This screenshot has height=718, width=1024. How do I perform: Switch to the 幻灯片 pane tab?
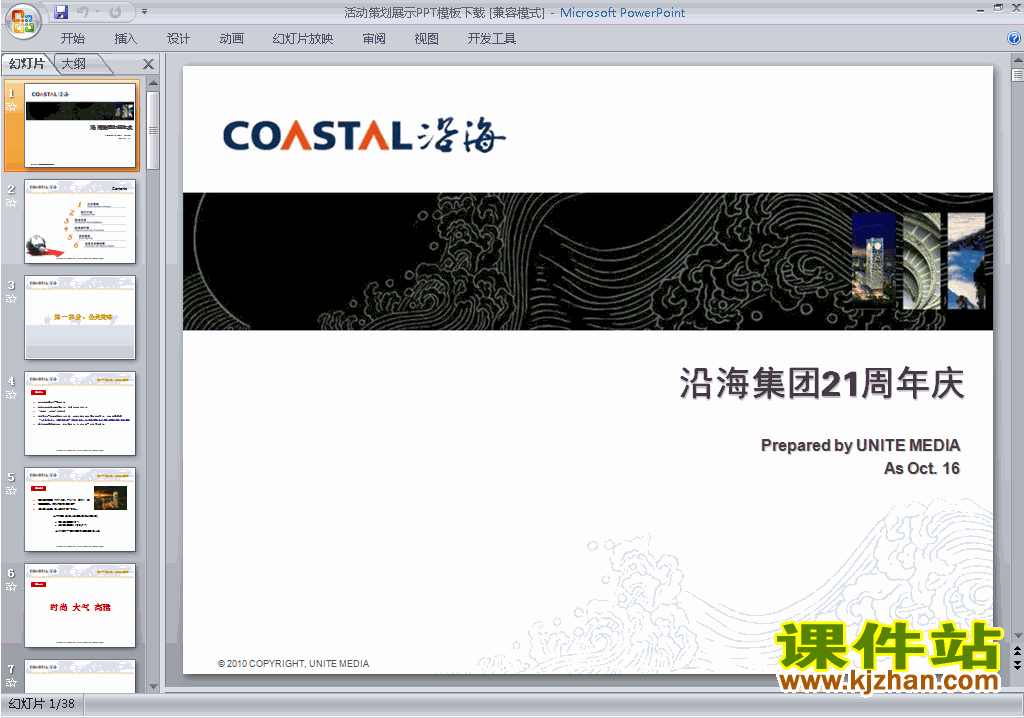click(x=27, y=63)
